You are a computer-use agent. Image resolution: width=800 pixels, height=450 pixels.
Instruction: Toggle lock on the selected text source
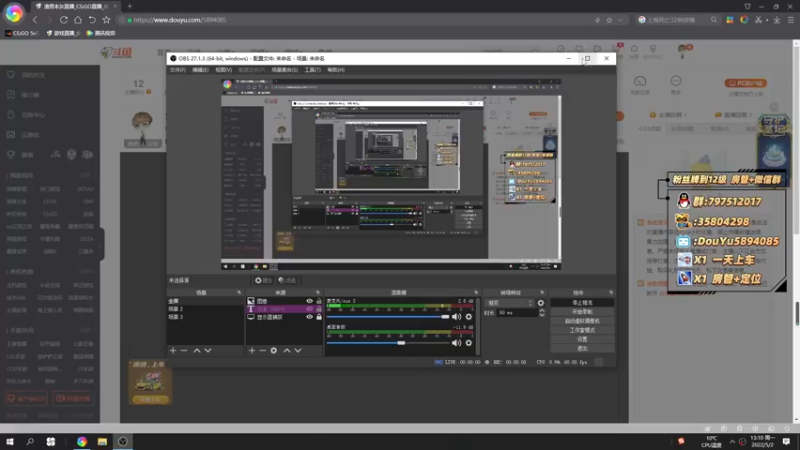click(x=319, y=309)
